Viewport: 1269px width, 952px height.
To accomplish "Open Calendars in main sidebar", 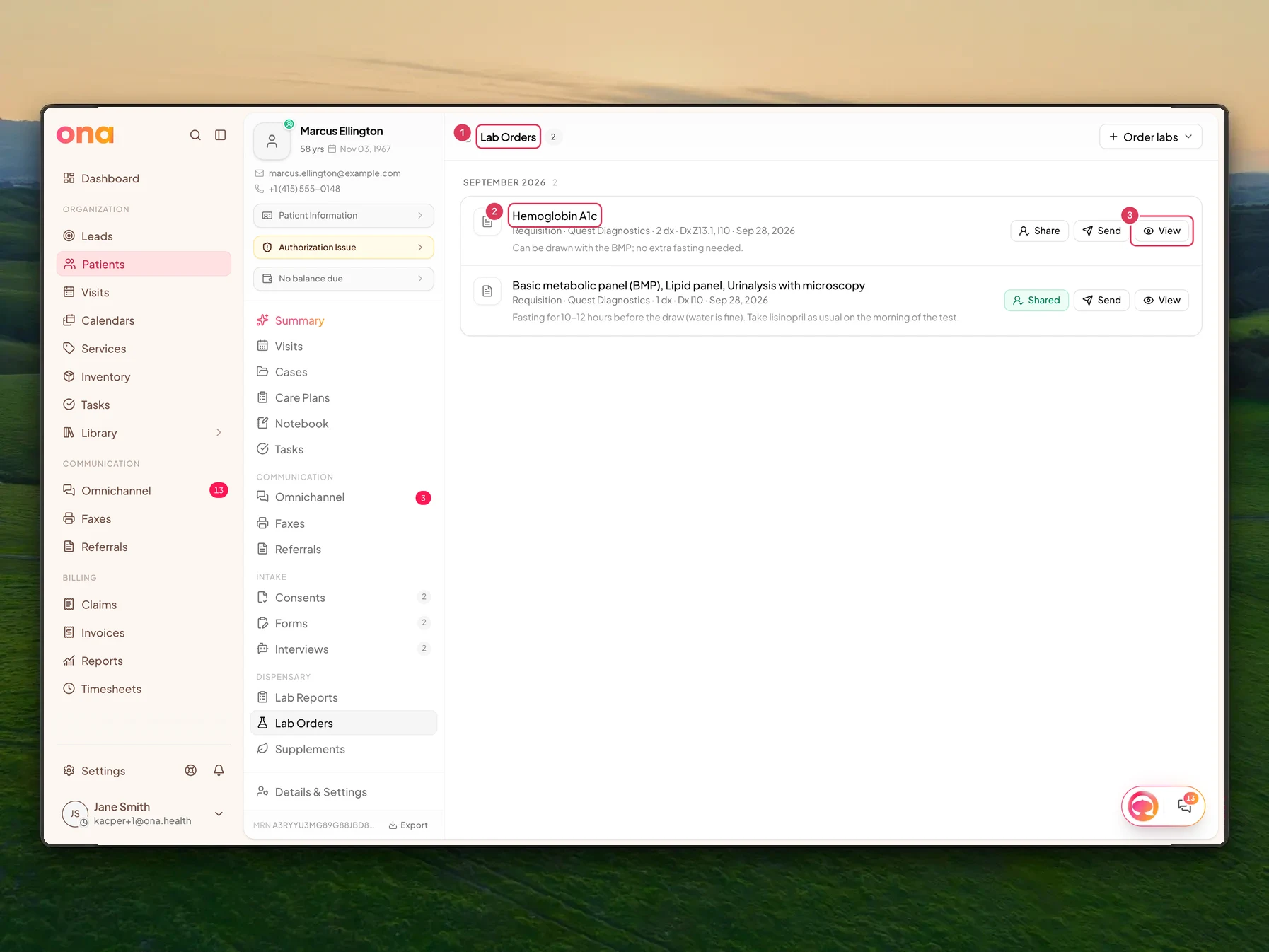I will coord(144,320).
